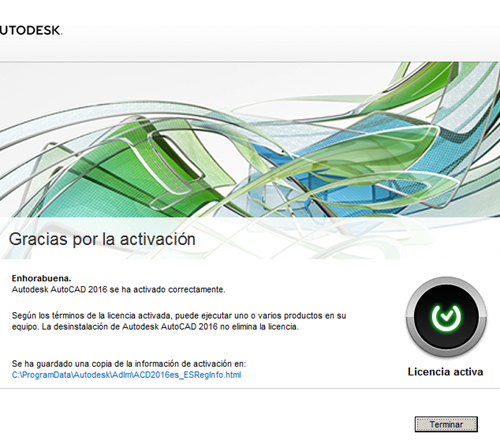Image resolution: width=500 pixels, height=441 pixels.
Task: Click the 'Enhorabuena.' bold text
Action: pos(41,278)
